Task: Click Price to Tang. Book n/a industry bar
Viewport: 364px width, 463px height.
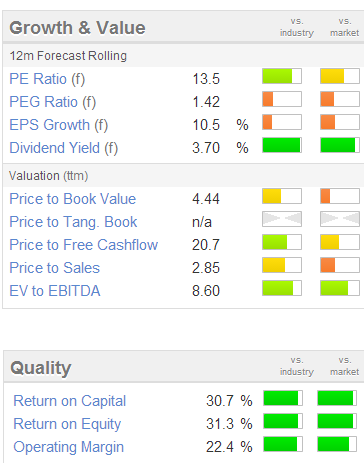Action: coord(282,219)
